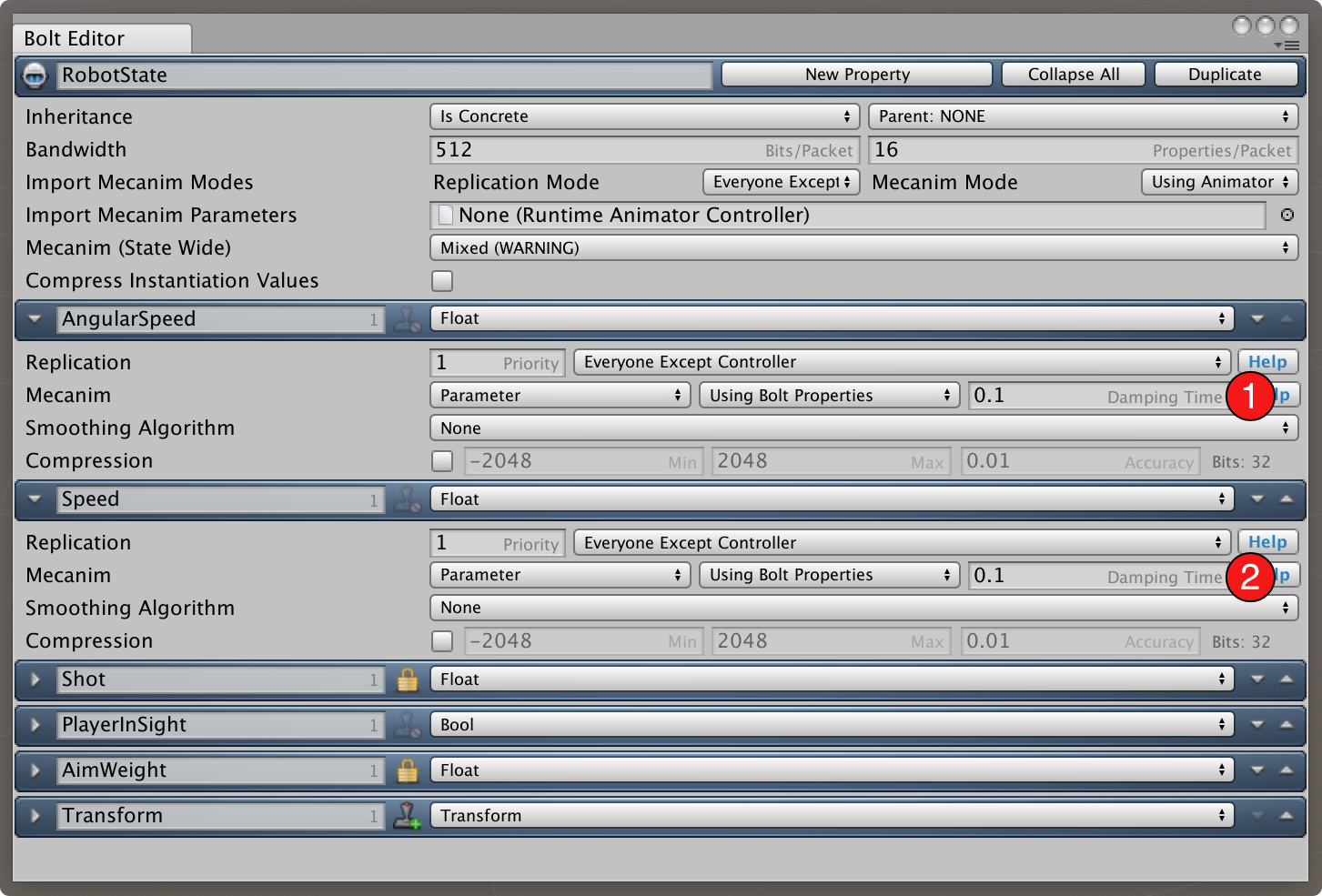Screen dimensions: 1322x896
Task: Open AngularSpeed Float type dropdown
Action: (x=832, y=318)
